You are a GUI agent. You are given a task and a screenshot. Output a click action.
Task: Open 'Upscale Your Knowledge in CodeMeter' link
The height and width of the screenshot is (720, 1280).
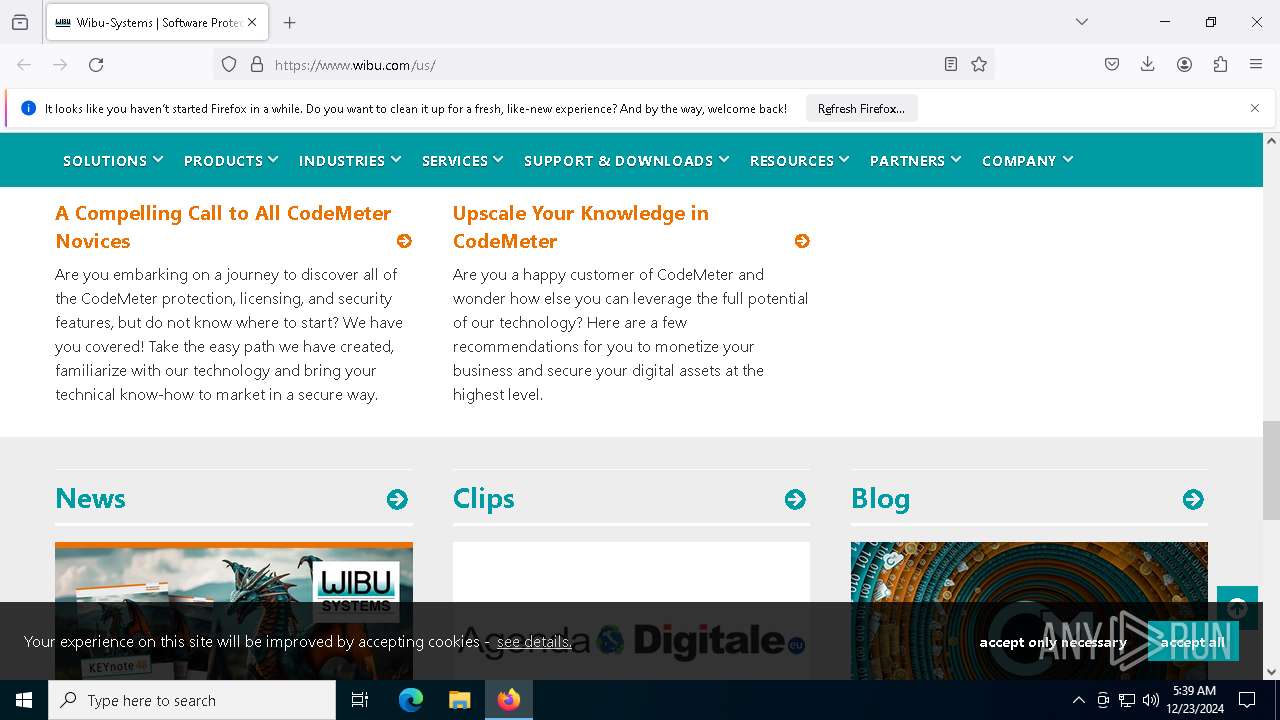click(581, 227)
